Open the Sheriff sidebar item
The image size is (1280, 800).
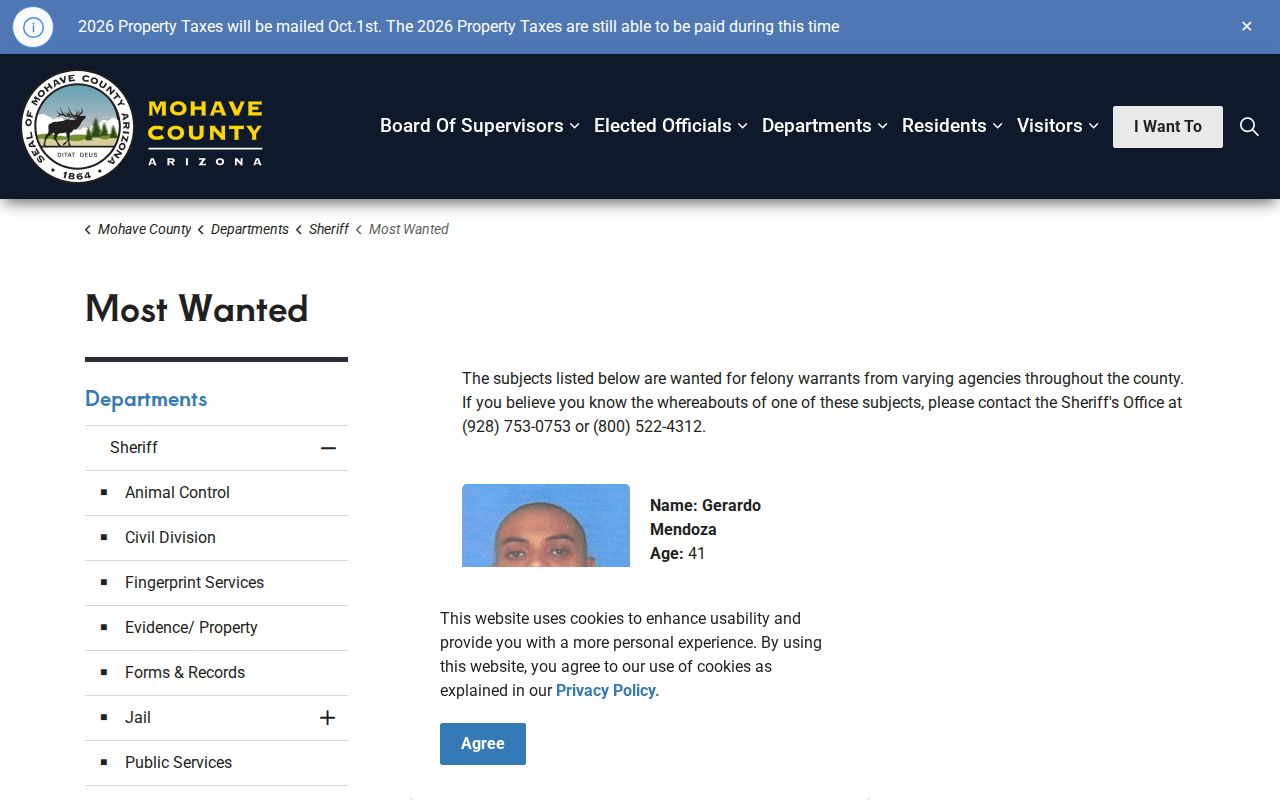[x=134, y=447]
